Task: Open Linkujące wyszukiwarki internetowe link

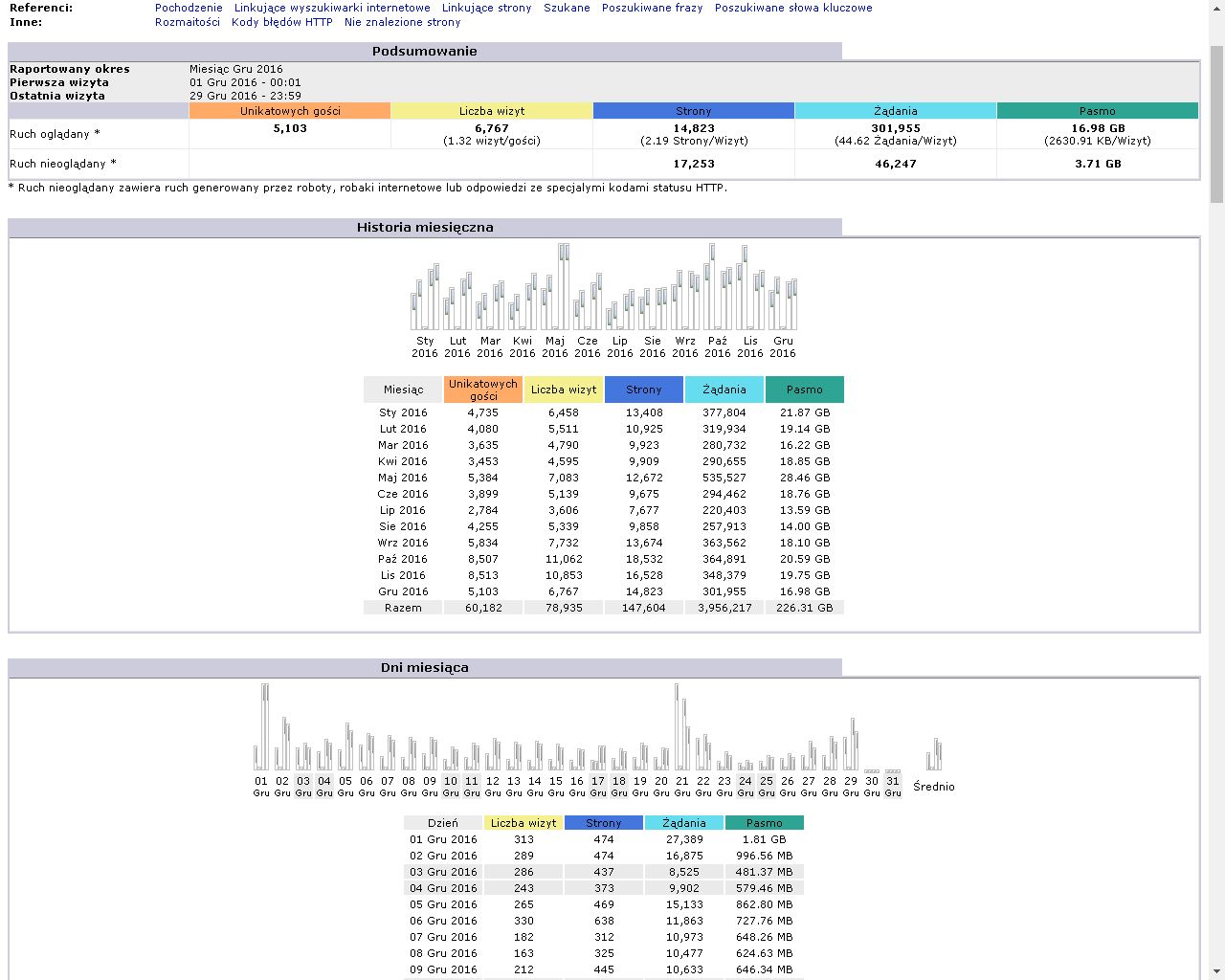Action: (332, 8)
